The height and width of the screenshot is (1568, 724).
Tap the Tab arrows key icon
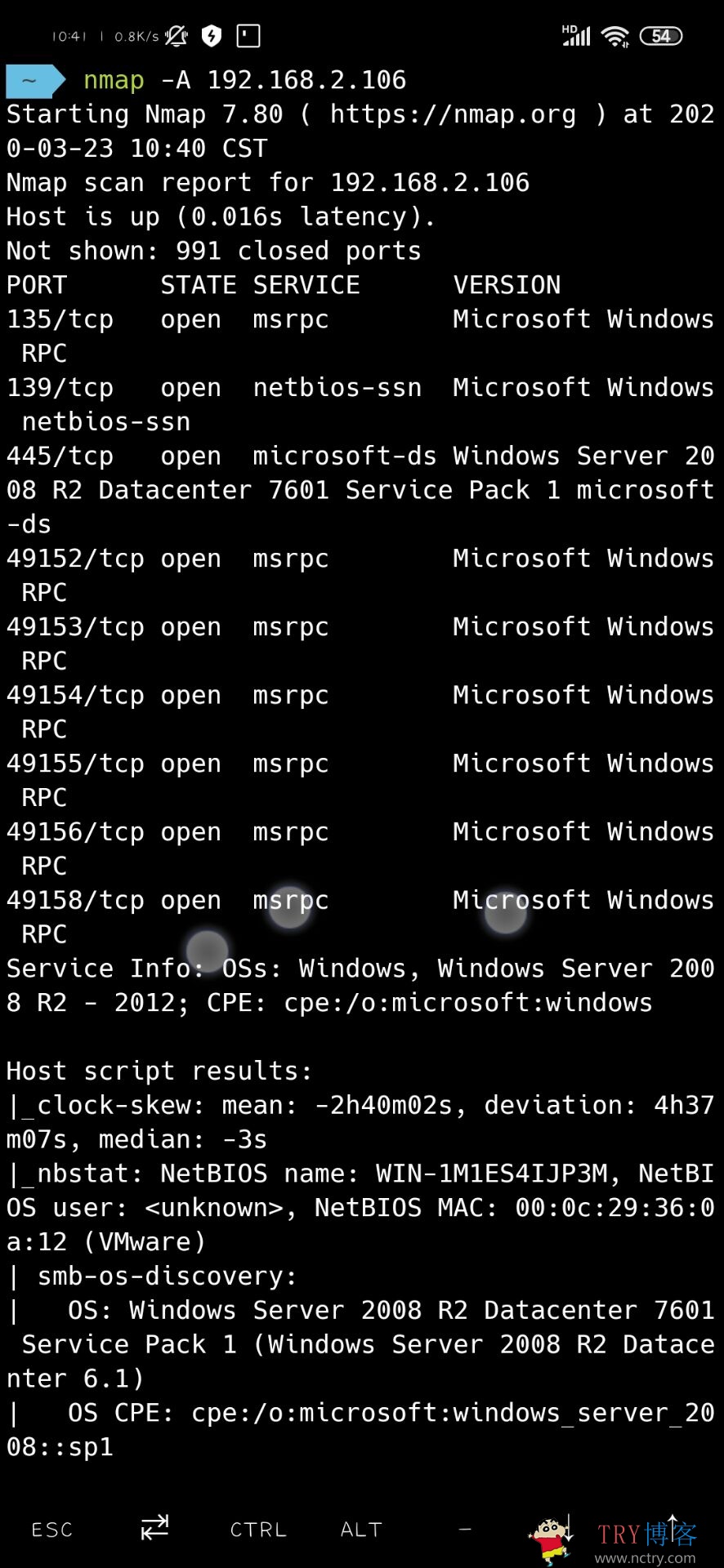[x=154, y=1527]
